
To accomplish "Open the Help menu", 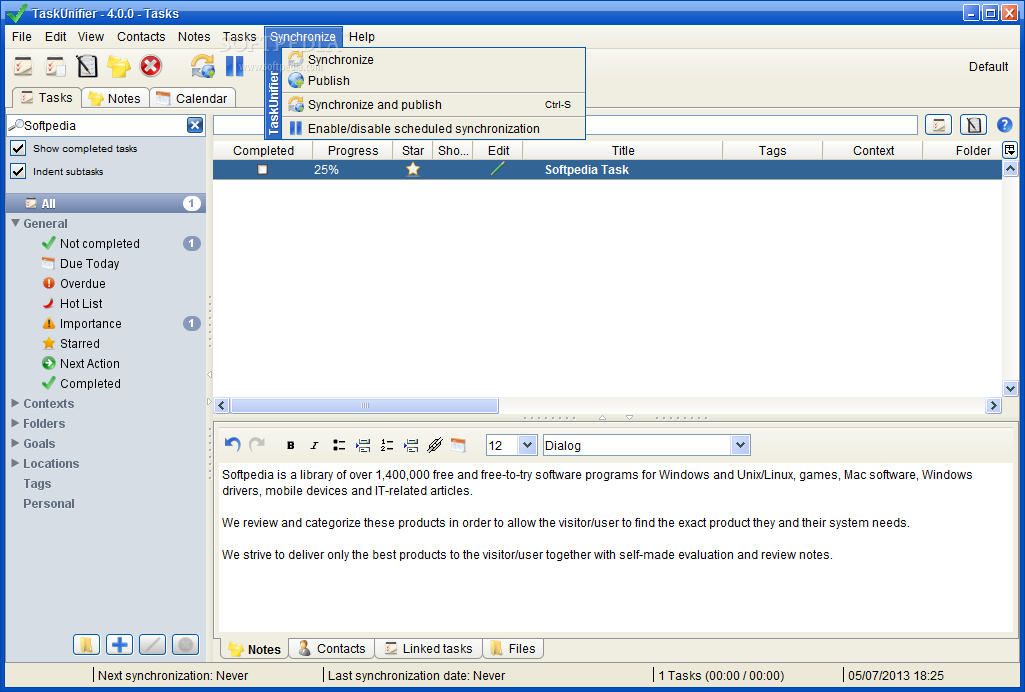I will click(x=361, y=37).
